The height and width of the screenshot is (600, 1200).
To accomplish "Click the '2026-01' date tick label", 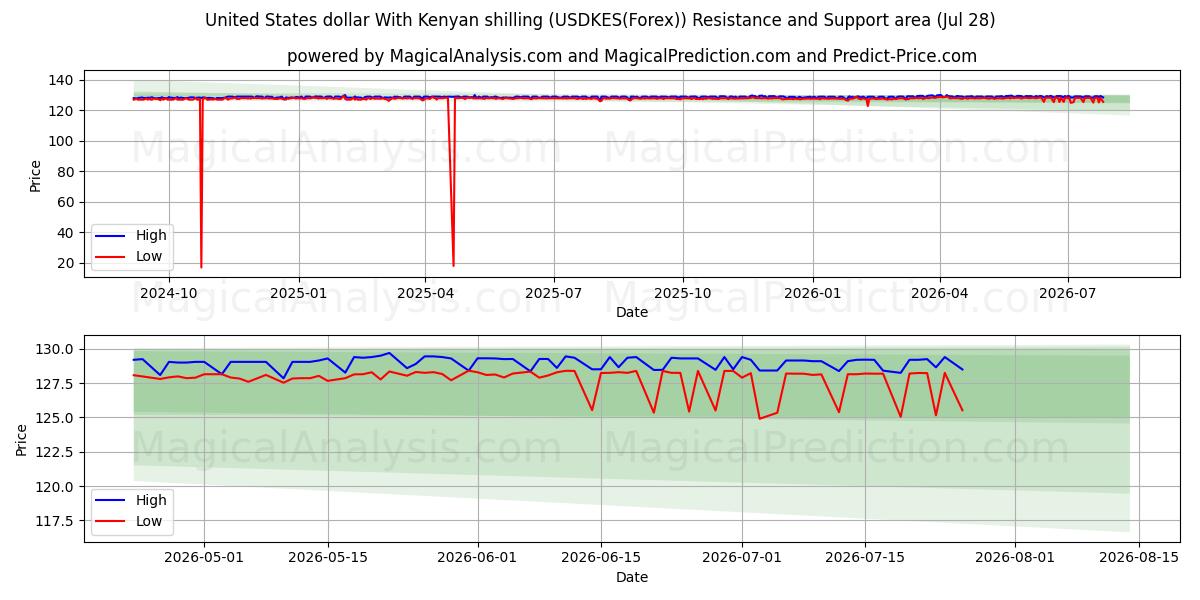I will coord(812,293).
